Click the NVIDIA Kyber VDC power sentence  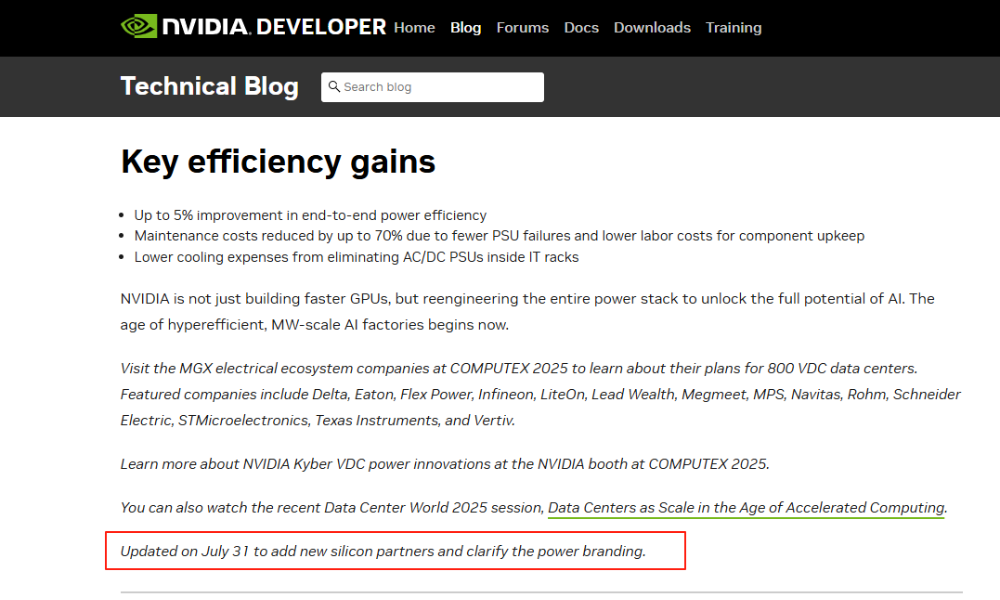pyautogui.click(x=445, y=464)
